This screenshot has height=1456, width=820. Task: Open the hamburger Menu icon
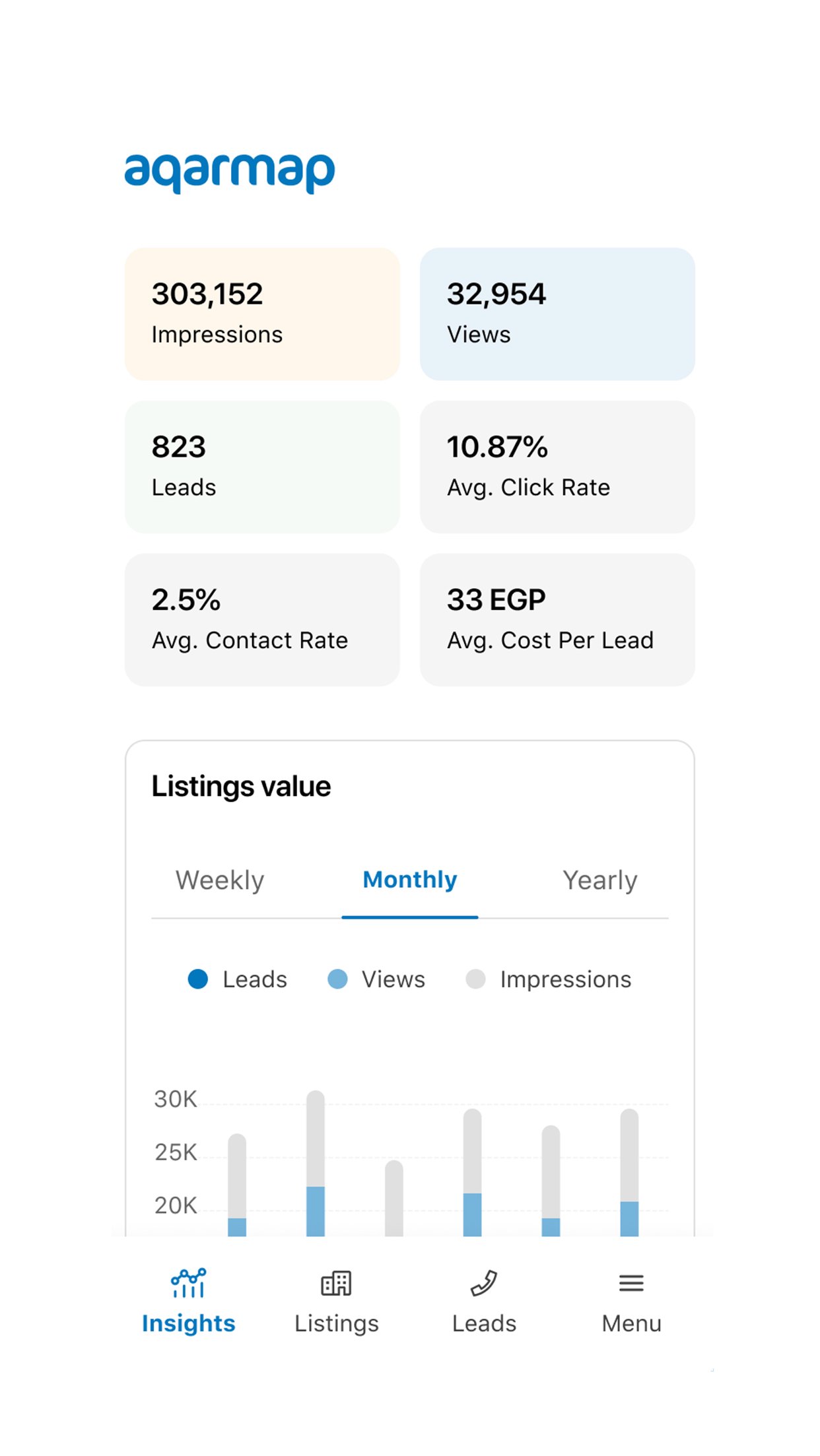click(631, 1283)
